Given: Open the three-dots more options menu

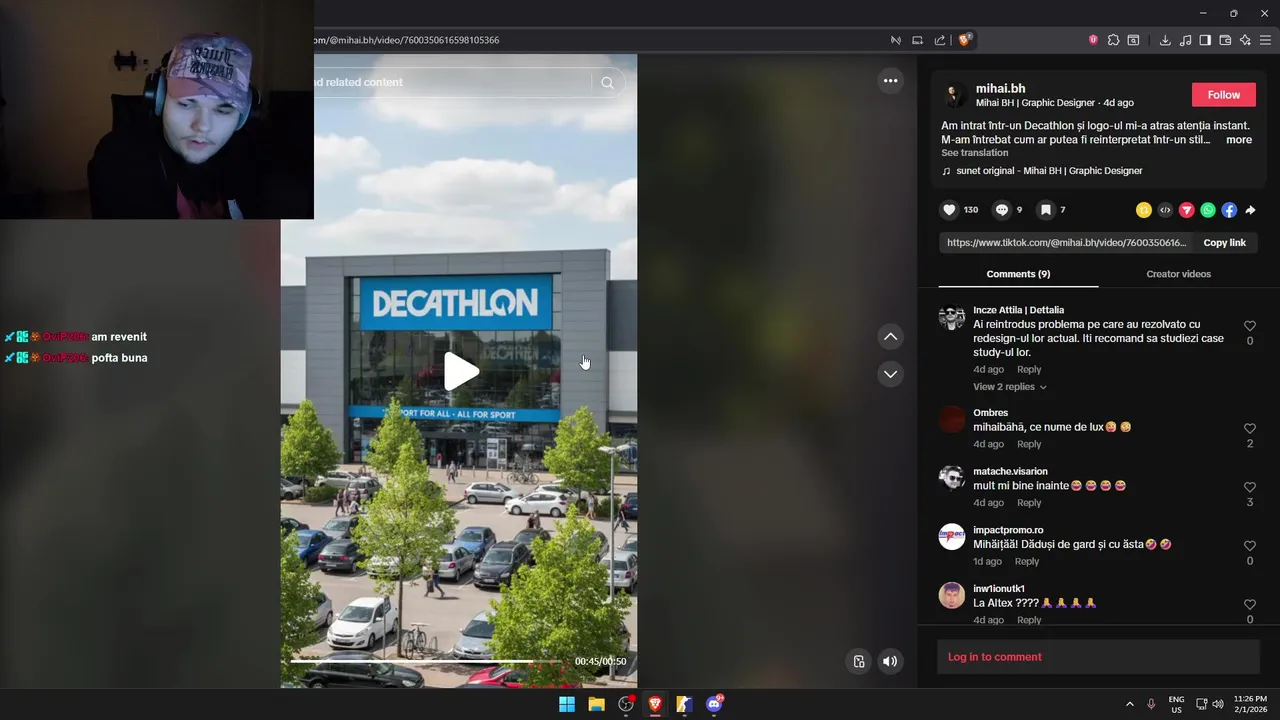Looking at the screenshot, I should [x=890, y=81].
